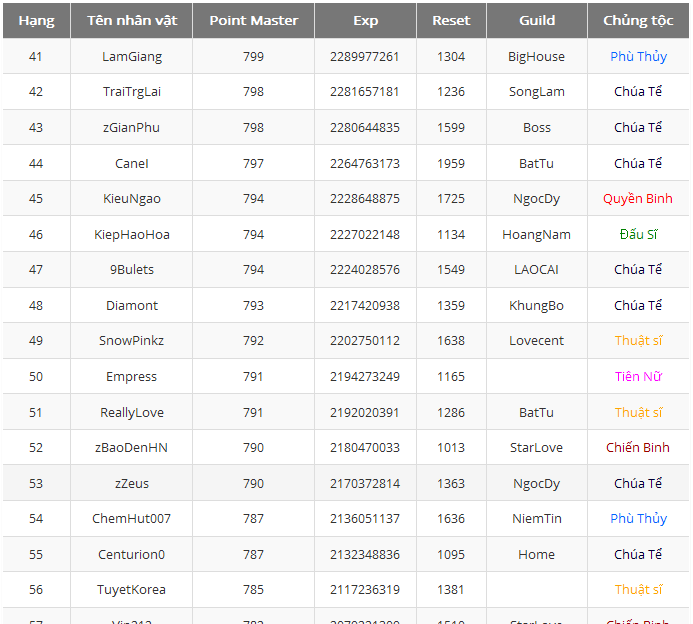The height and width of the screenshot is (624, 693).
Task: Click the player name KieuNgao
Action: click(x=131, y=199)
